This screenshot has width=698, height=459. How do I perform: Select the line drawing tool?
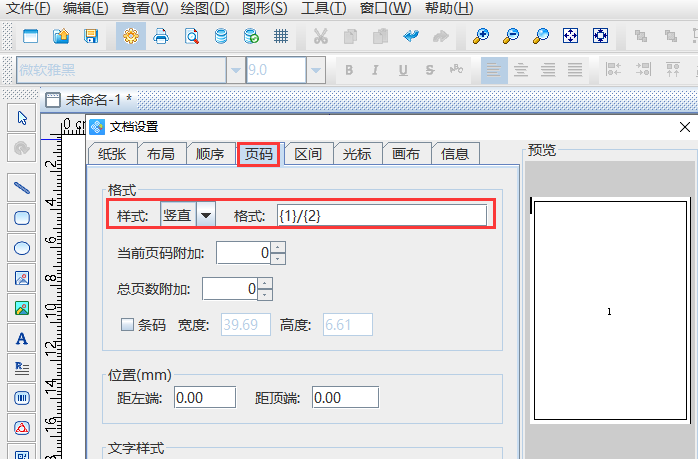pos(22,188)
